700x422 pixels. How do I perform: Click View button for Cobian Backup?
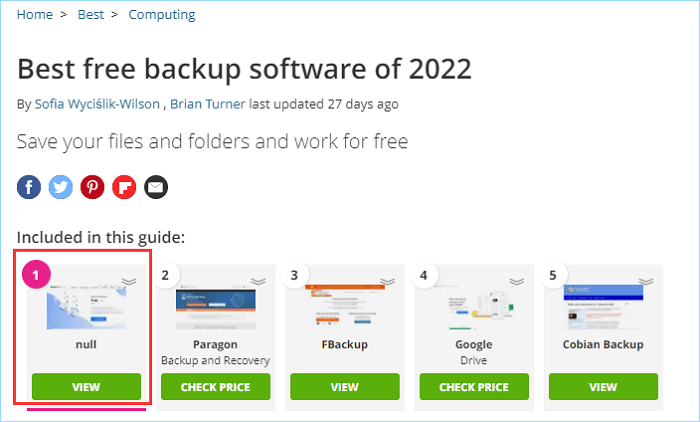[x=603, y=387]
